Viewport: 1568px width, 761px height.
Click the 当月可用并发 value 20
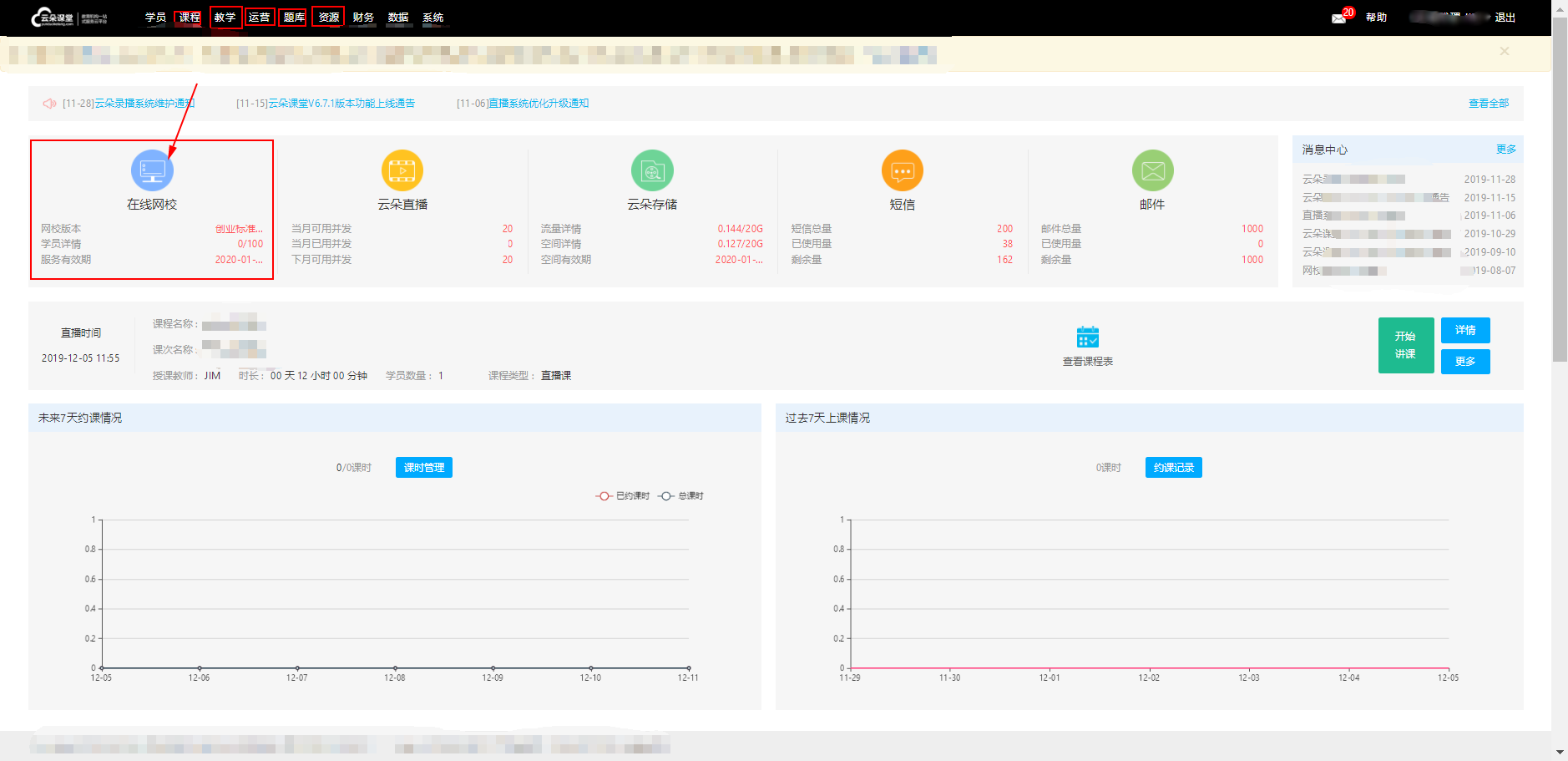point(508,229)
